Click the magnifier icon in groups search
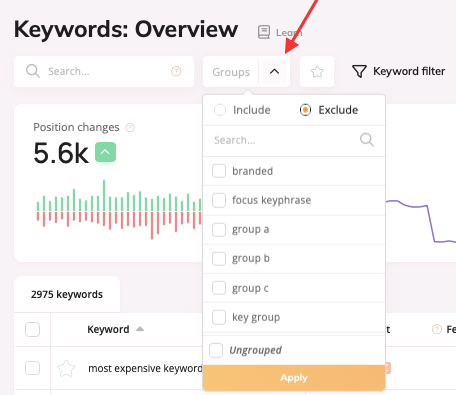Image resolution: width=456 pixels, height=395 pixels. click(x=367, y=140)
